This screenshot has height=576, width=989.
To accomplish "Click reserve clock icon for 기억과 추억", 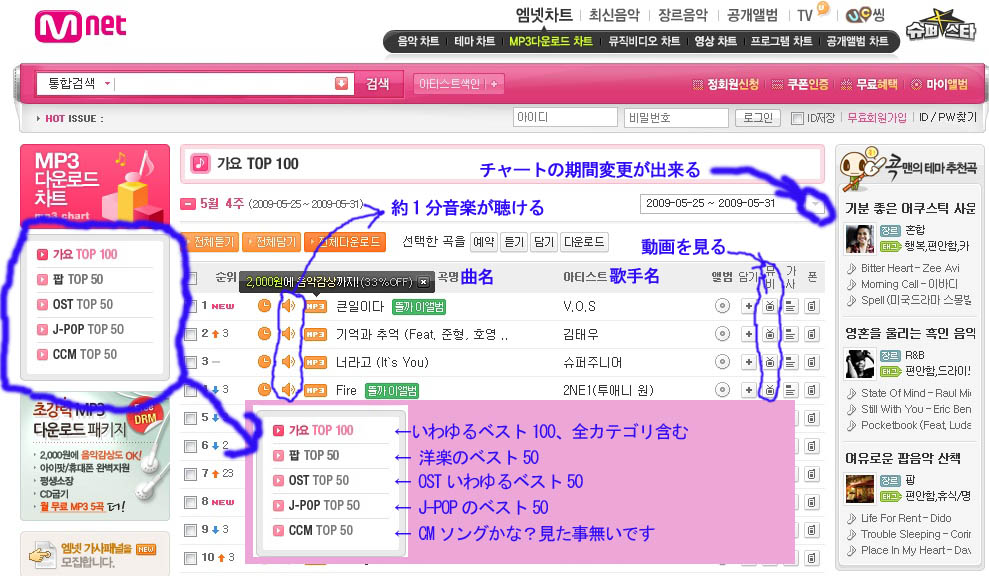I will (265, 334).
